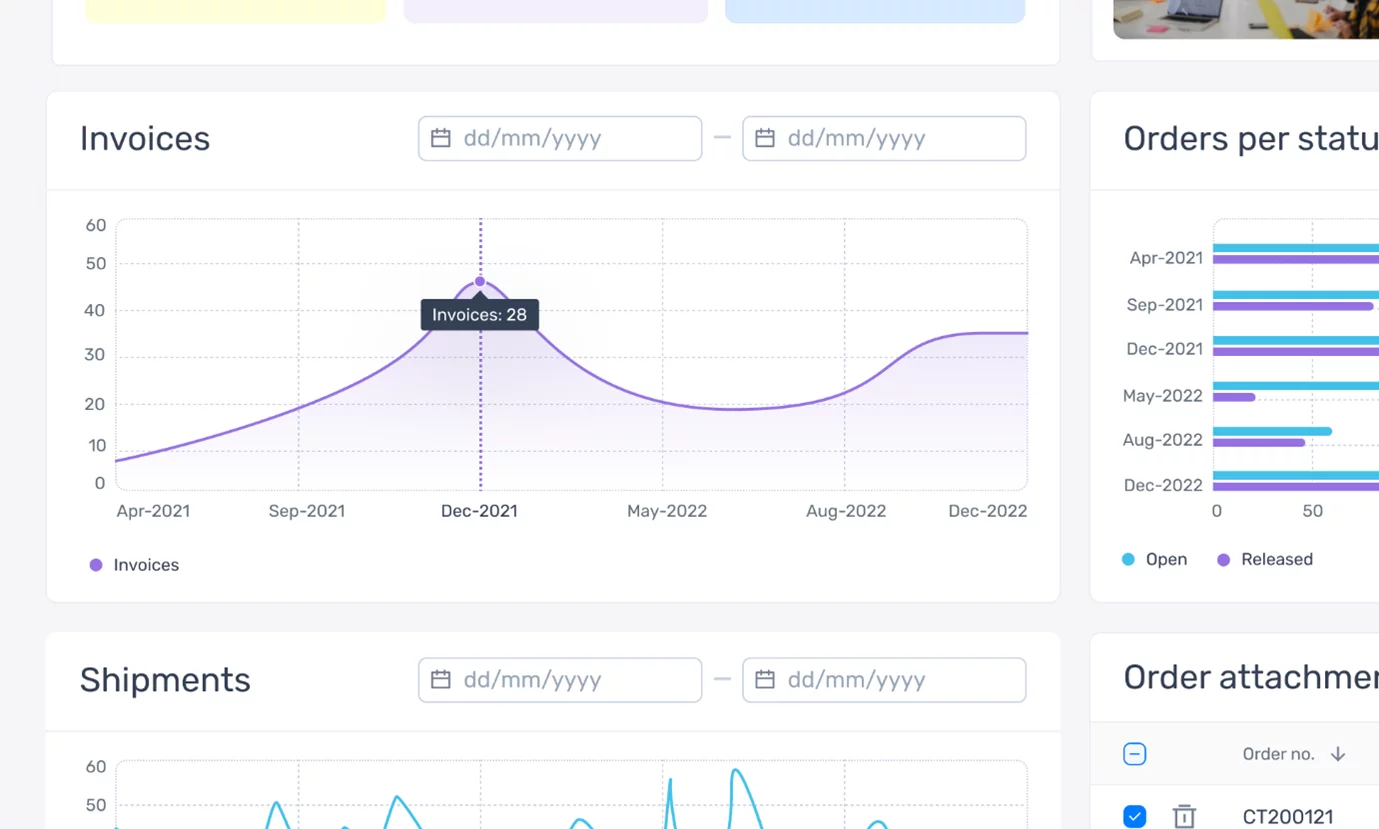Click the Order no. column header
Viewport: 1379px width, 829px height.
click(x=1278, y=754)
